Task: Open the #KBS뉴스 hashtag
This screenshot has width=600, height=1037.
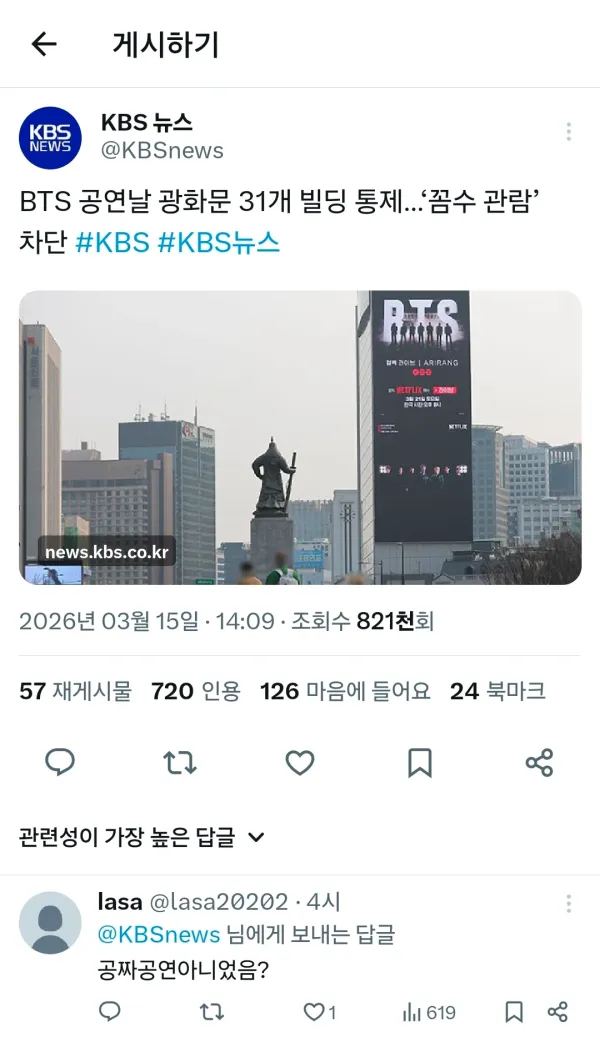Action: click(219, 242)
